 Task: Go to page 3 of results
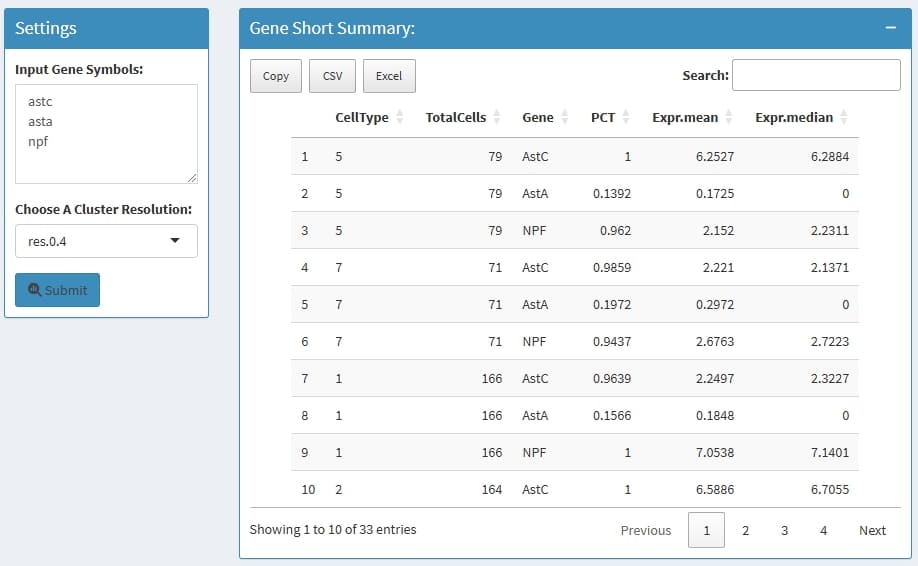pos(784,530)
